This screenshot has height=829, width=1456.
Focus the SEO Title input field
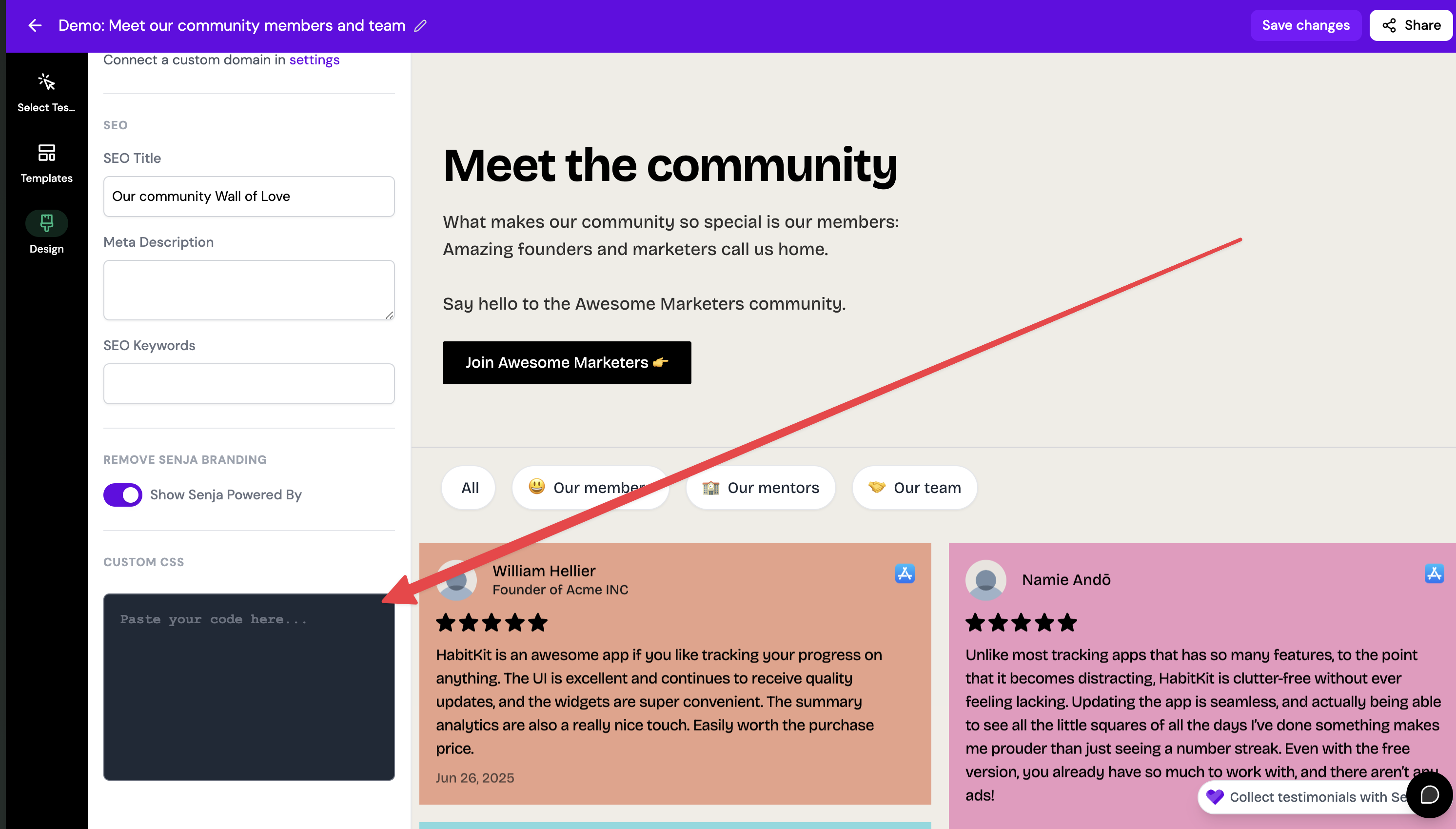pyautogui.click(x=249, y=197)
